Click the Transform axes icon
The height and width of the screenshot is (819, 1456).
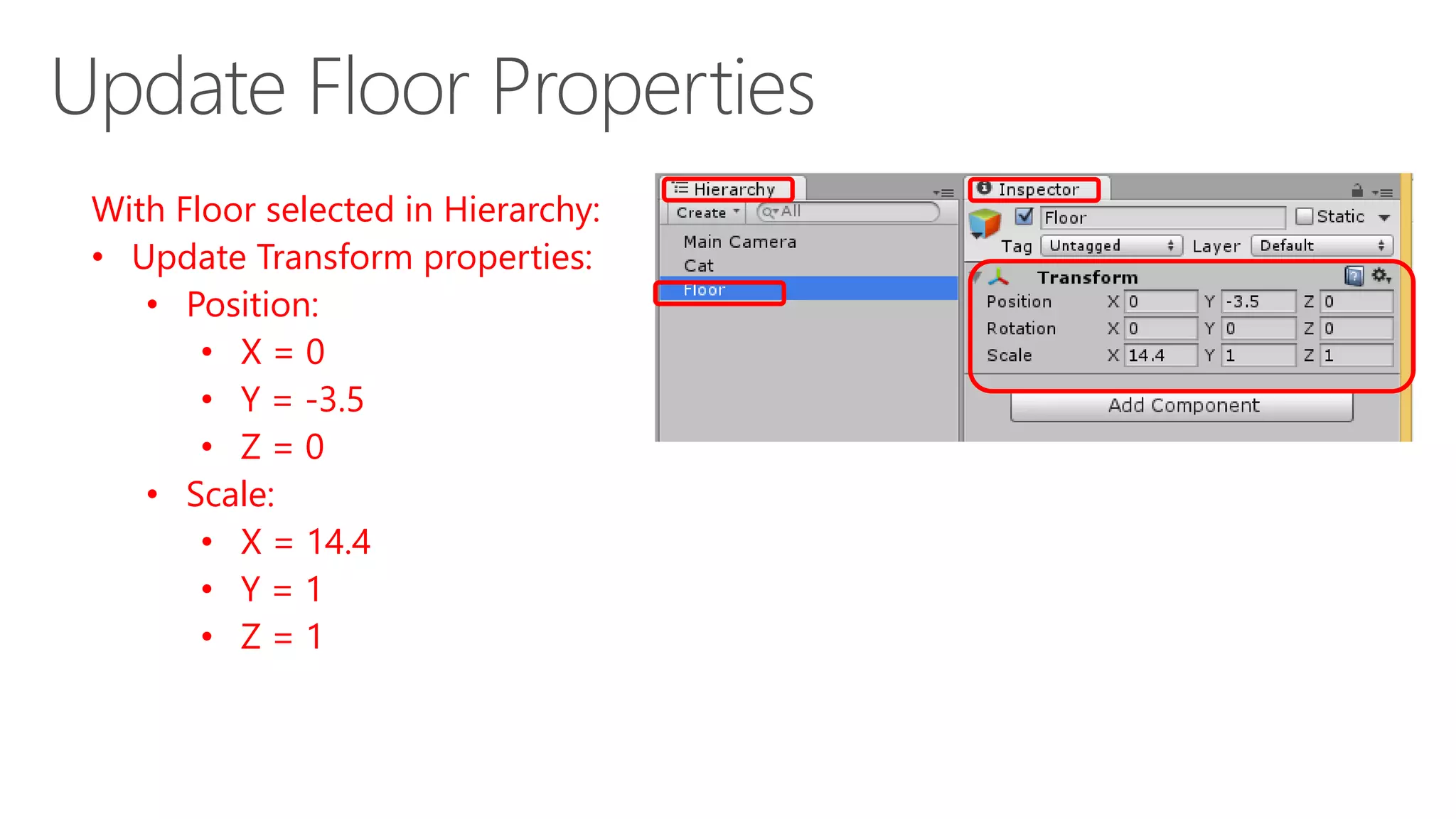999,277
